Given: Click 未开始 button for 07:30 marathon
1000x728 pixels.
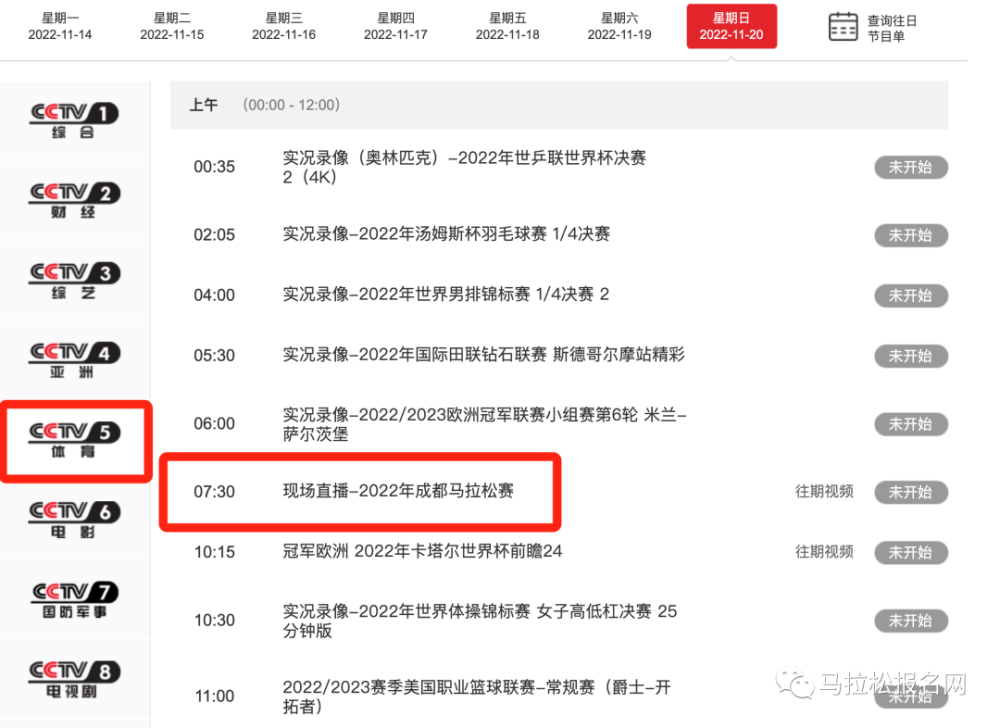Looking at the screenshot, I should pyautogui.click(x=911, y=492).
